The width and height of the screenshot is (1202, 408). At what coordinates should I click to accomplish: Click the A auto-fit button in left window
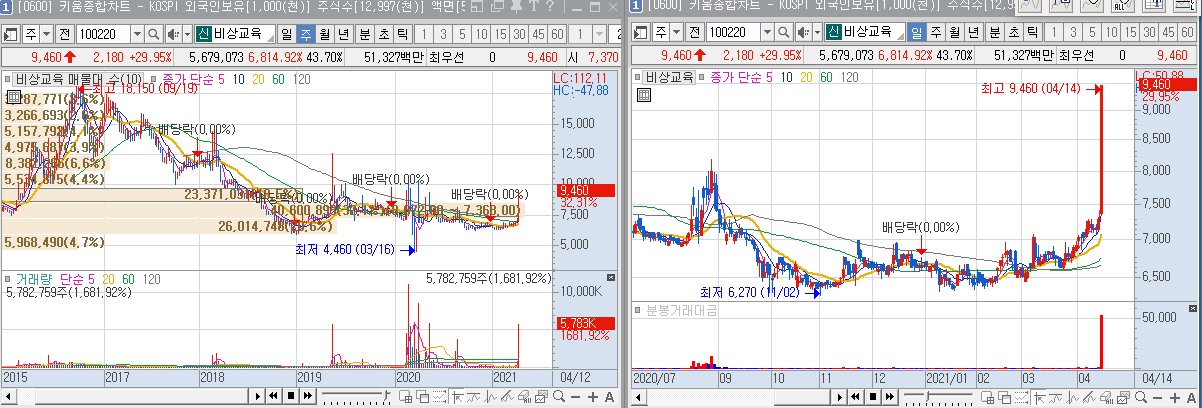click(609, 397)
